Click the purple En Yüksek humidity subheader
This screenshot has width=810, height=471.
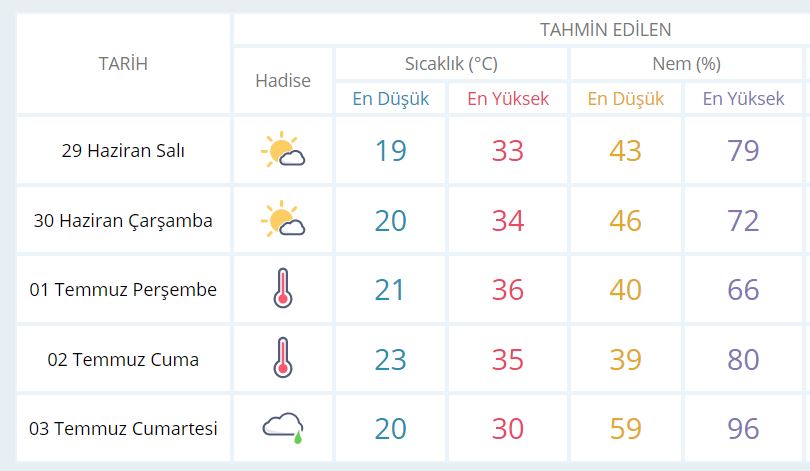pyautogui.click(x=743, y=98)
